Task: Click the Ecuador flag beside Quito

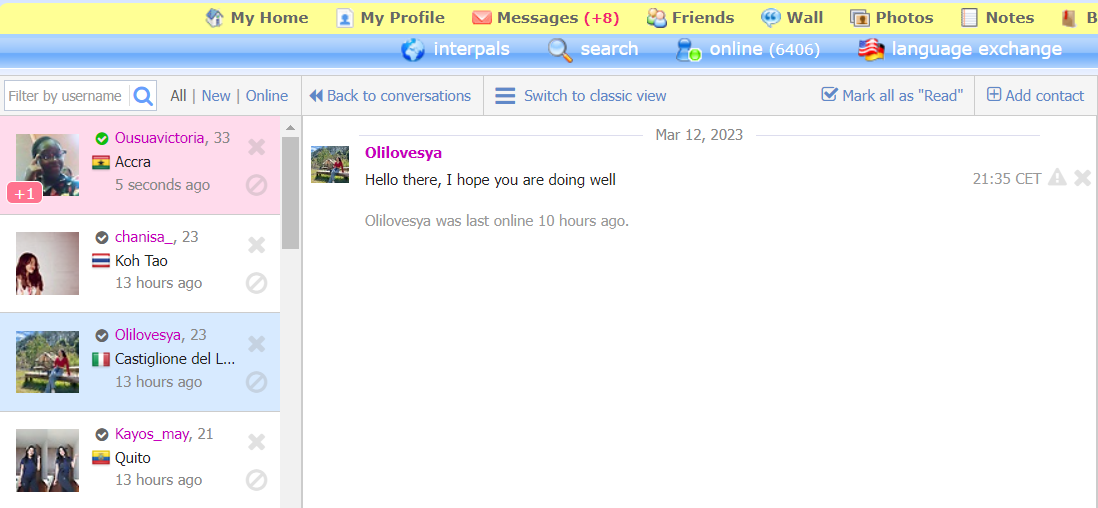Action: tap(101, 458)
